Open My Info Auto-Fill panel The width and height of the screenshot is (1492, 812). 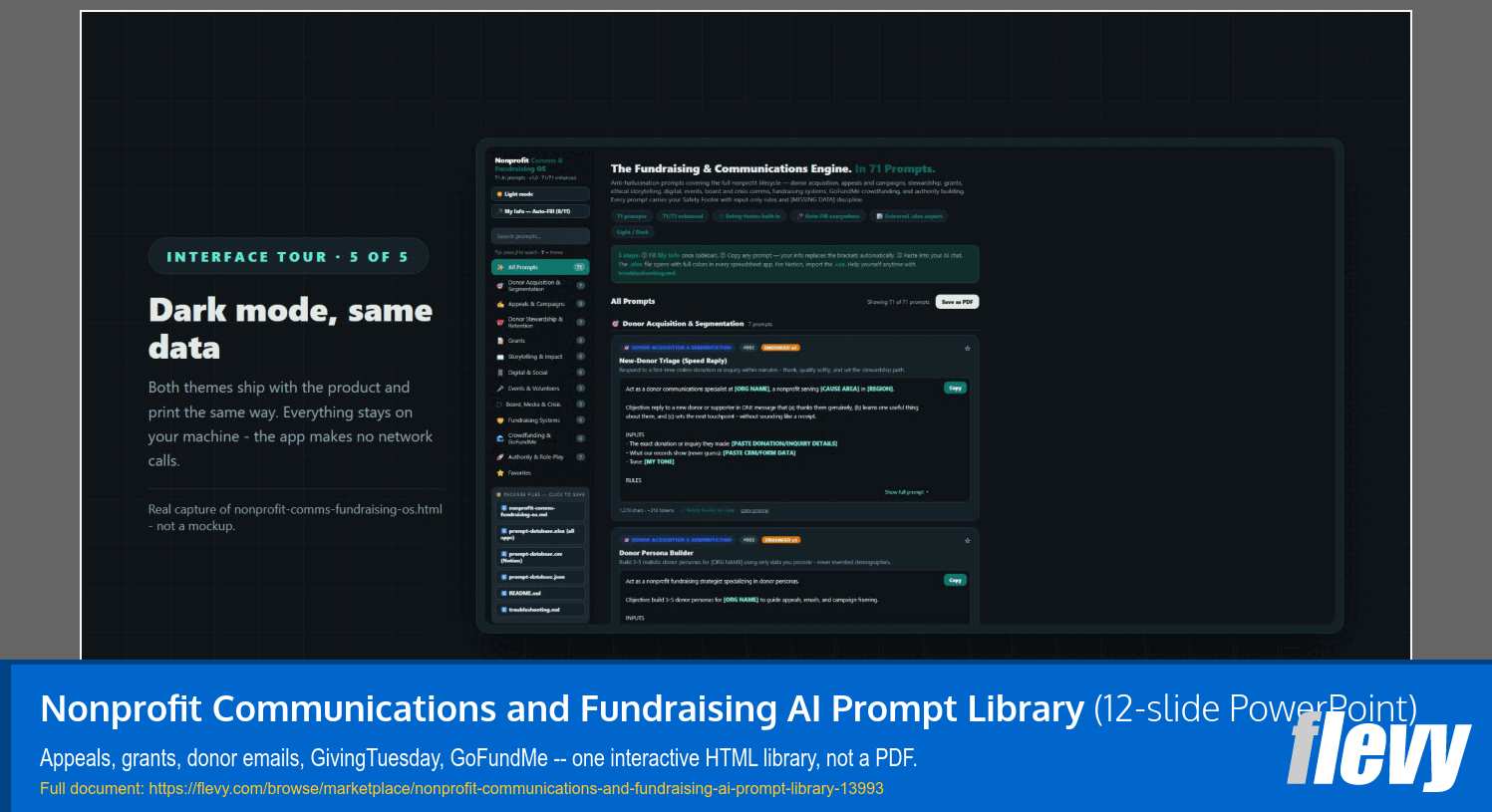point(540,211)
